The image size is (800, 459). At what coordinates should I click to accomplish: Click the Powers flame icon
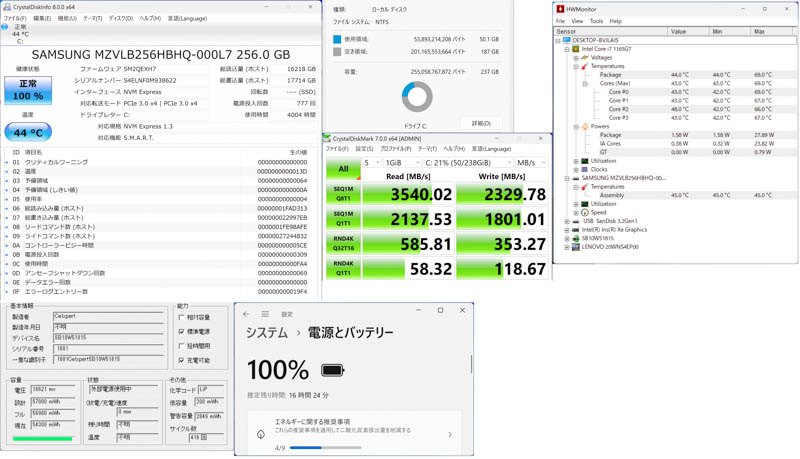coord(585,126)
